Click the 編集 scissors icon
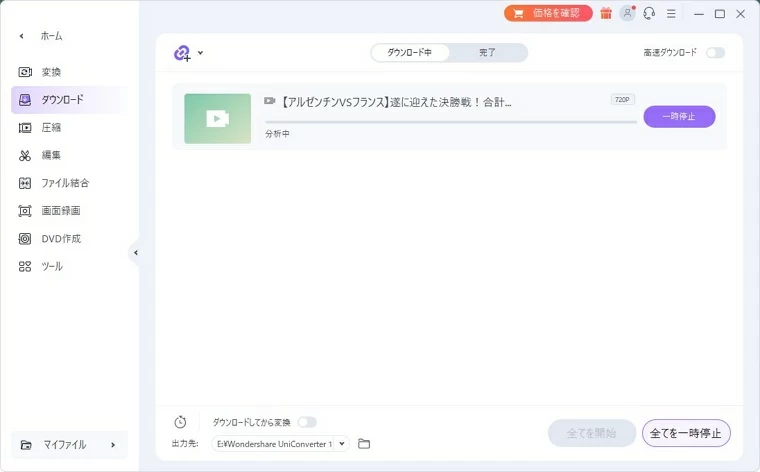 pyautogui.click(x=25, y=156)
